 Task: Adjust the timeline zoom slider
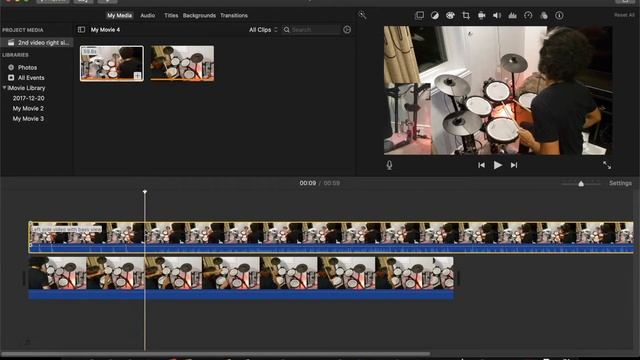coord(581,184)
